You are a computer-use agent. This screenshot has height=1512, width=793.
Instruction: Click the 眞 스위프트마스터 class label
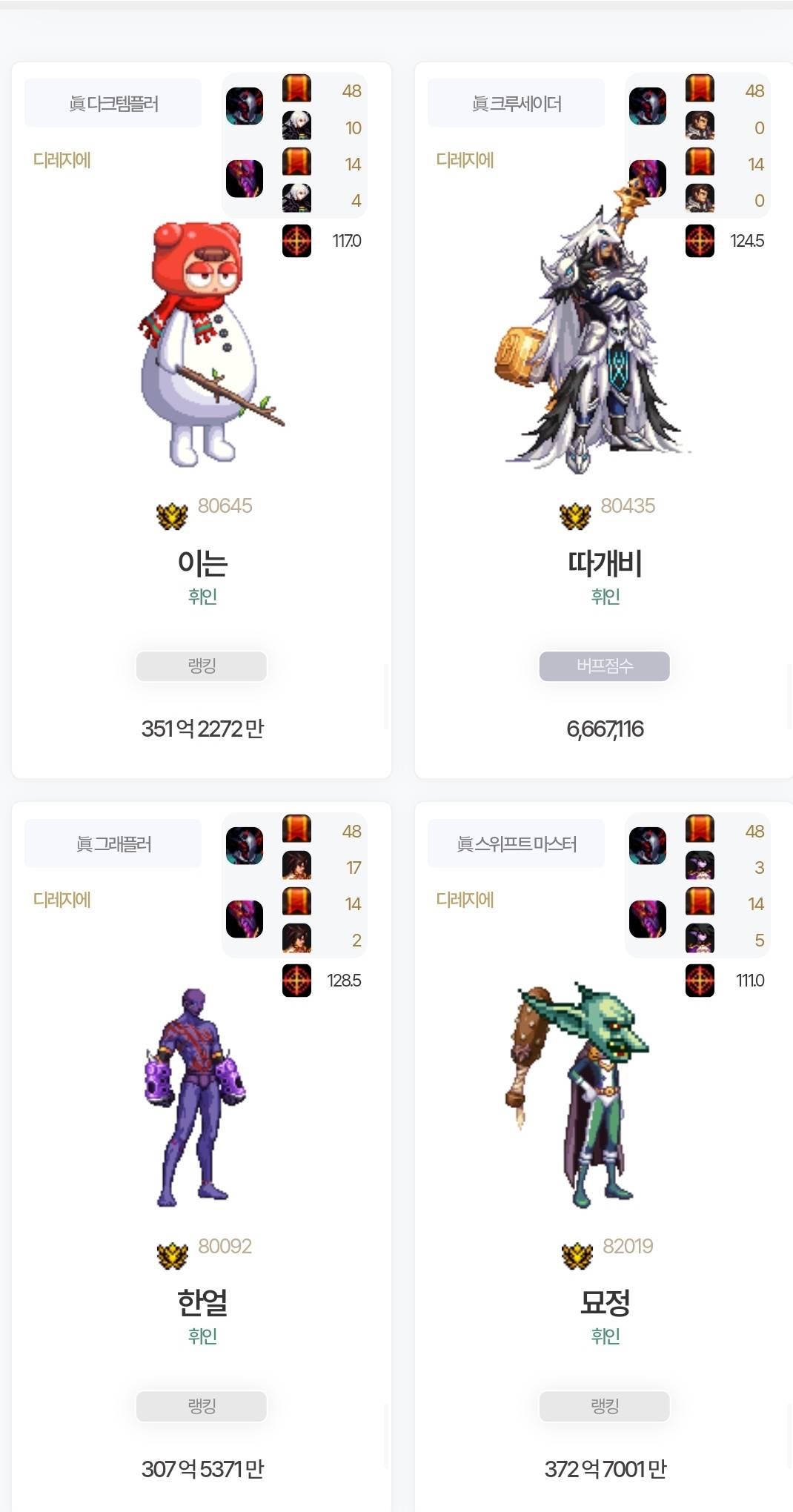[x=517, y=843]
